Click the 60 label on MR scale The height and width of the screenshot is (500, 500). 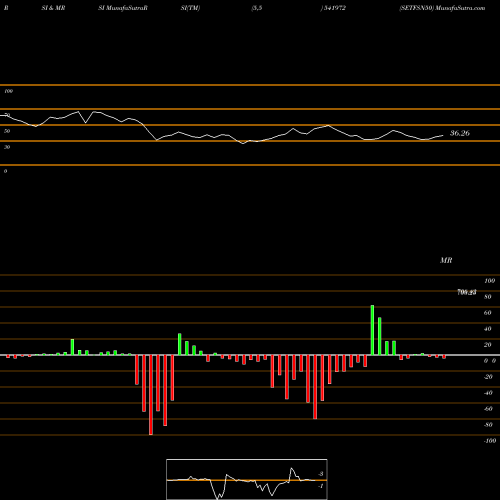click(488, 313)
